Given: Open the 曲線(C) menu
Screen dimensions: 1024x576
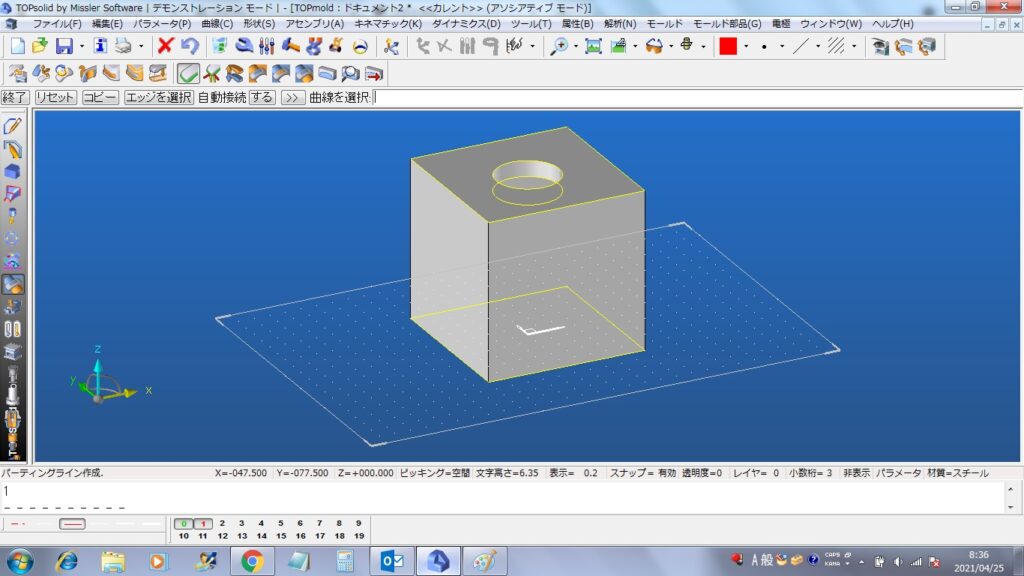Looking at the screenshot, I should click(217, 24).
